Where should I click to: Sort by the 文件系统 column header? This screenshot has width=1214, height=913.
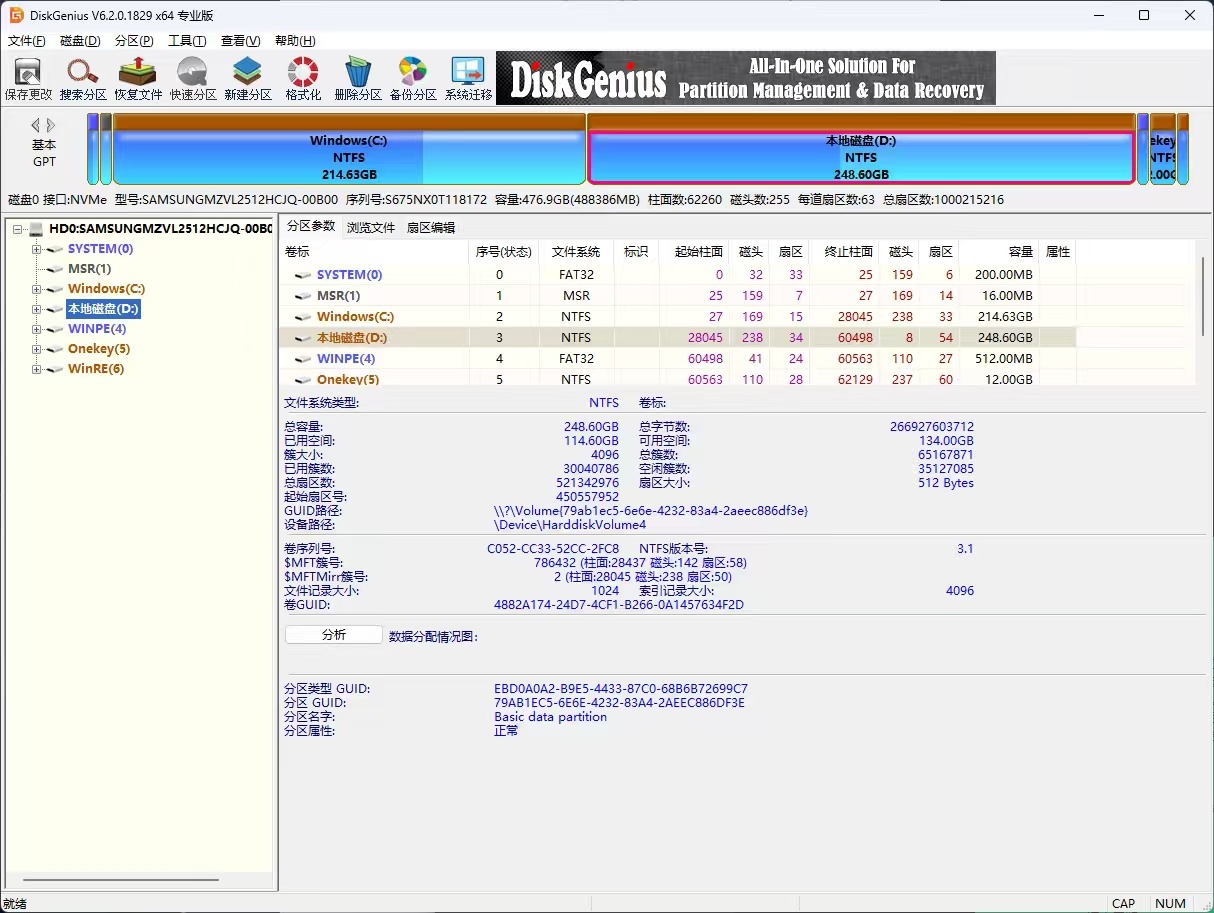(576, 252)
